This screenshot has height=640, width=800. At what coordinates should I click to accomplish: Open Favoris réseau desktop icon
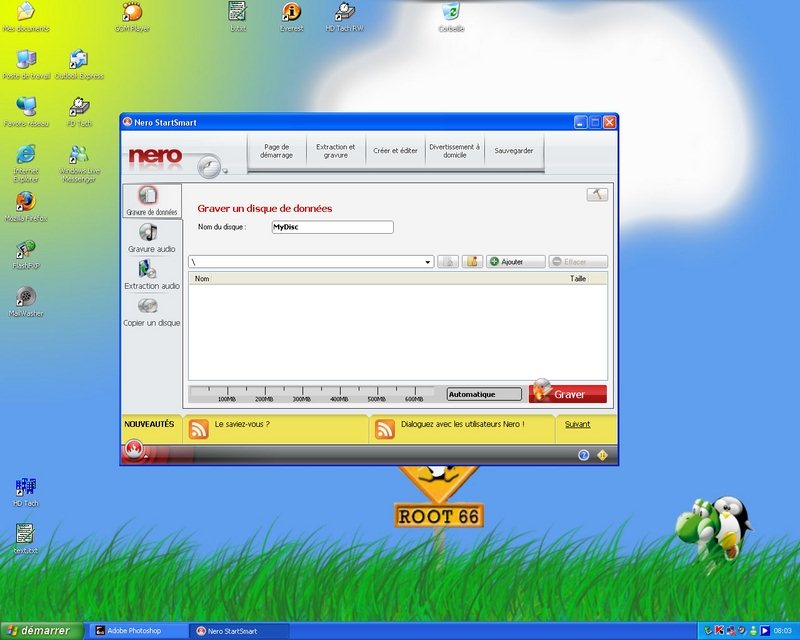(x=26, y=112)
